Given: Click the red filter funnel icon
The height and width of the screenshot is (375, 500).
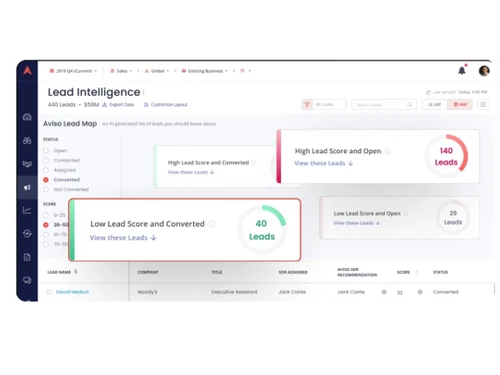Looking at the screenshot, I should (x=307, y=105).
